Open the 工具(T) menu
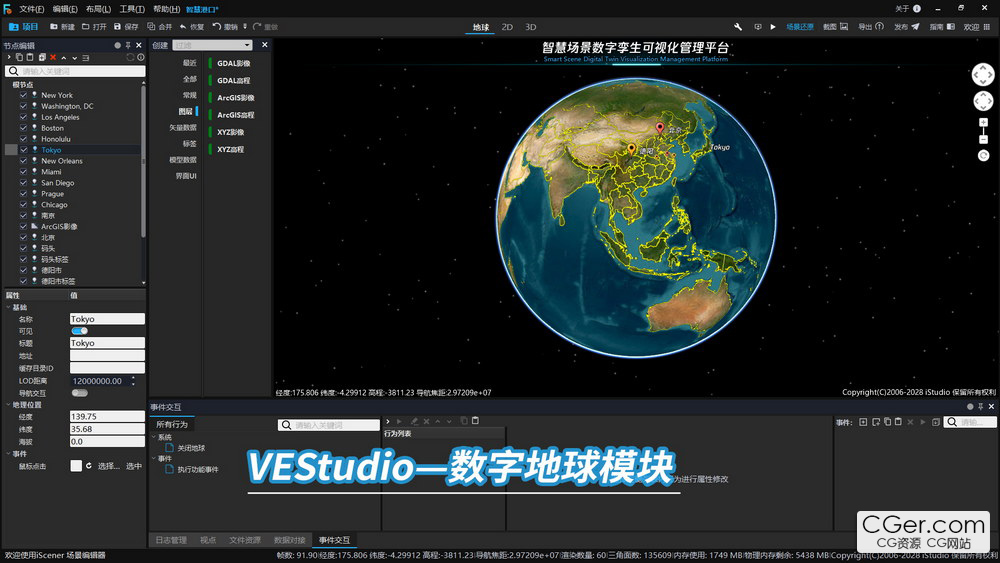 132,9
